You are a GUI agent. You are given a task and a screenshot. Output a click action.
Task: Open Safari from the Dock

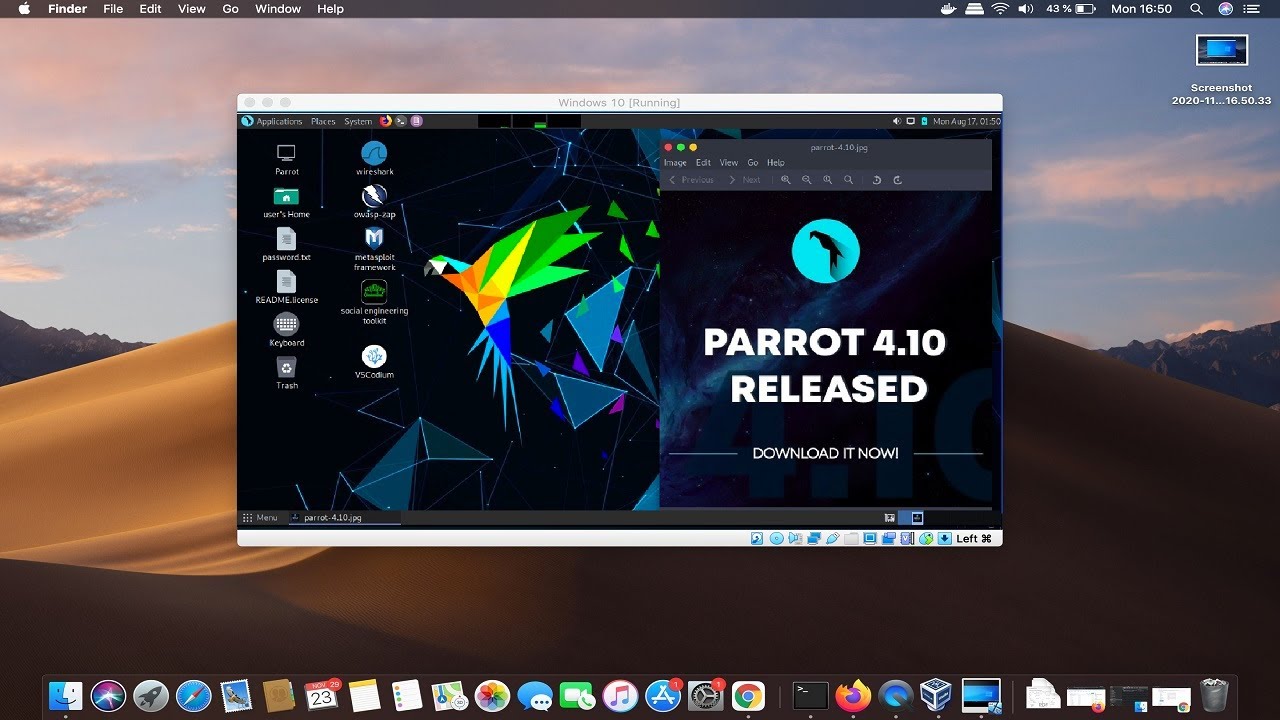tap(194, 695)
